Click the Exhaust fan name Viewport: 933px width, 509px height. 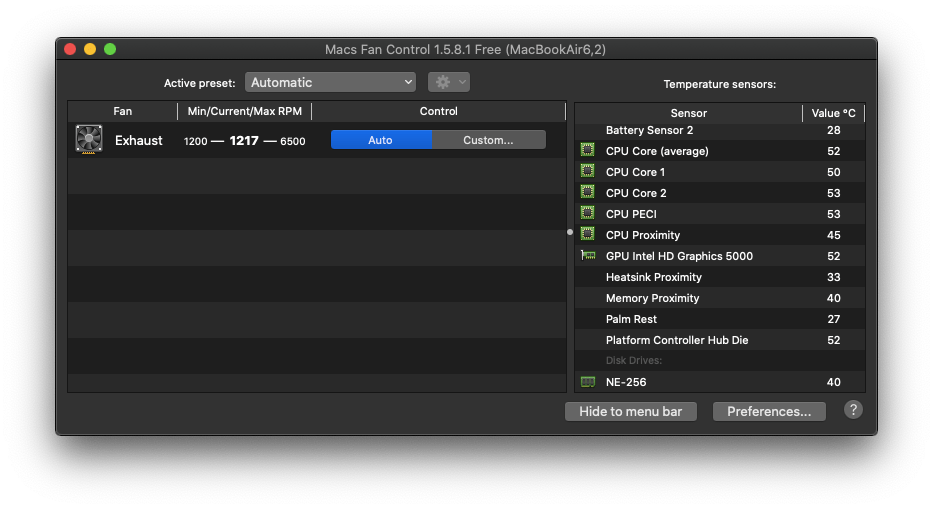tap(139, 140)
